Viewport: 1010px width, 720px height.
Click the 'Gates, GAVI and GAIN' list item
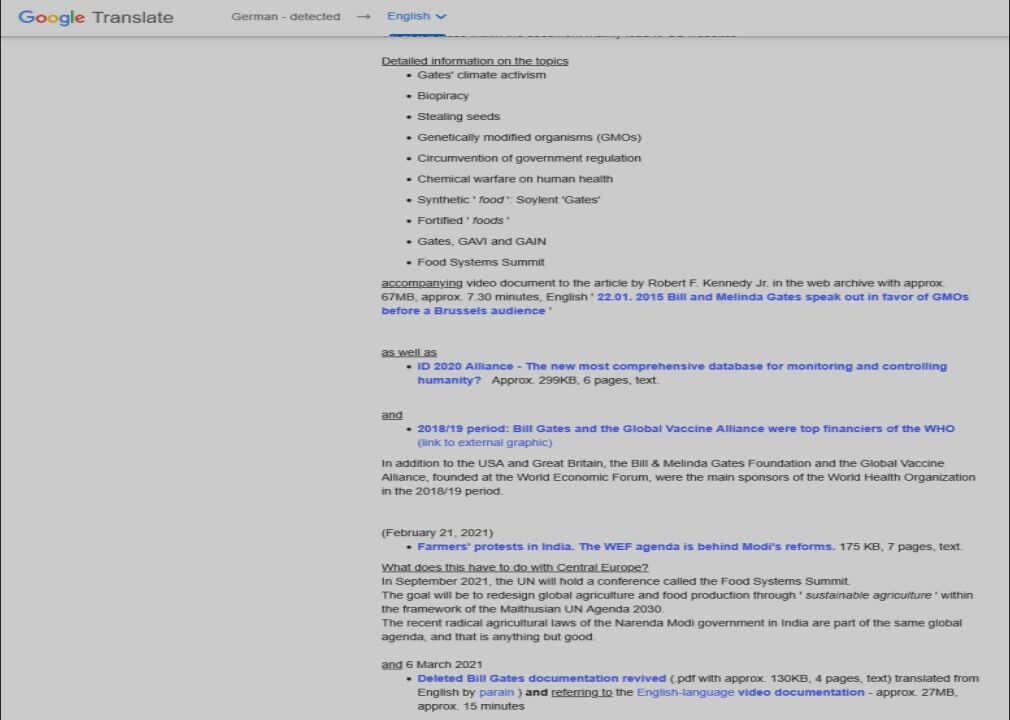tap(482, 242)
